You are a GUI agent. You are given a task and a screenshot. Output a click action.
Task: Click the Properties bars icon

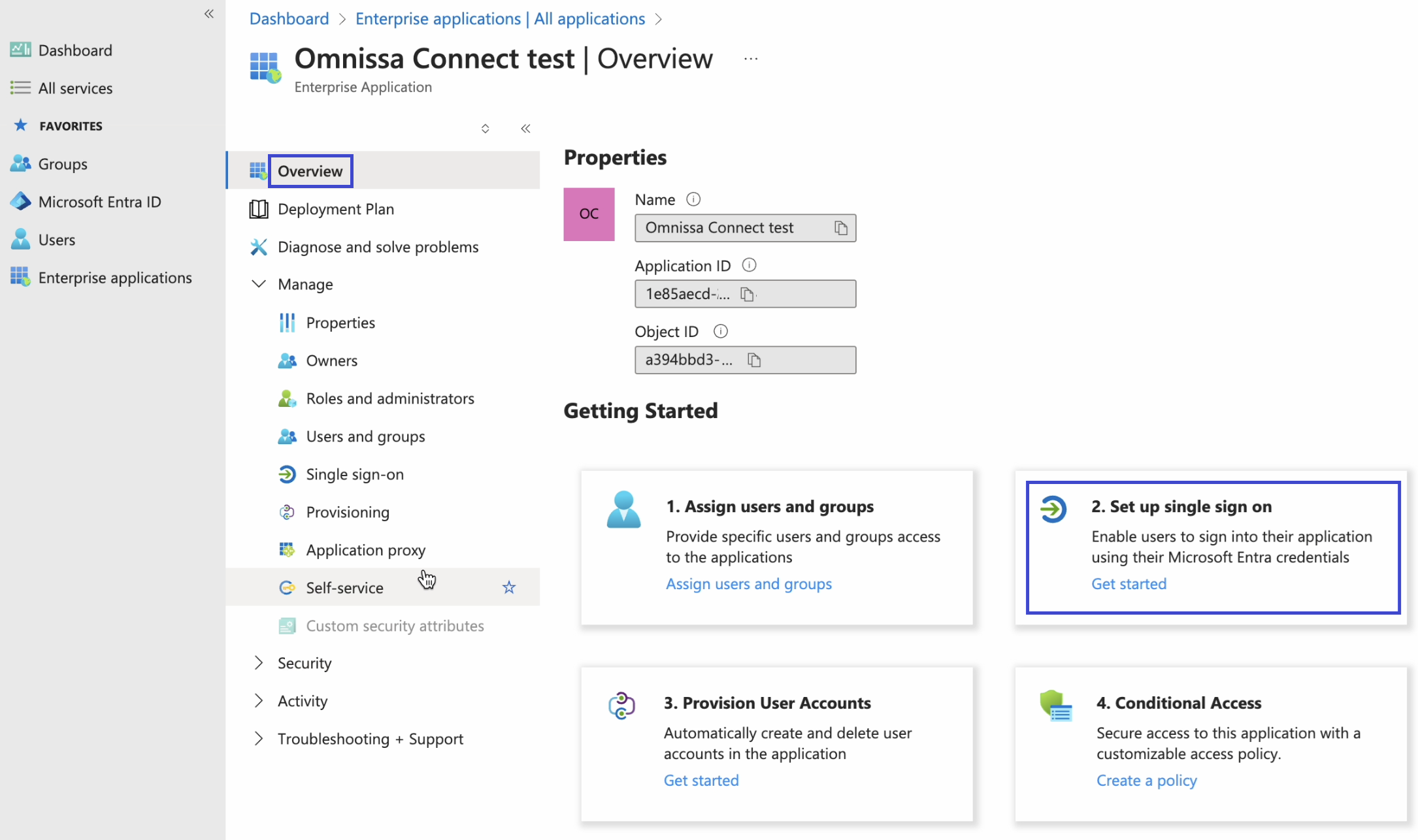tap(287, 323)
